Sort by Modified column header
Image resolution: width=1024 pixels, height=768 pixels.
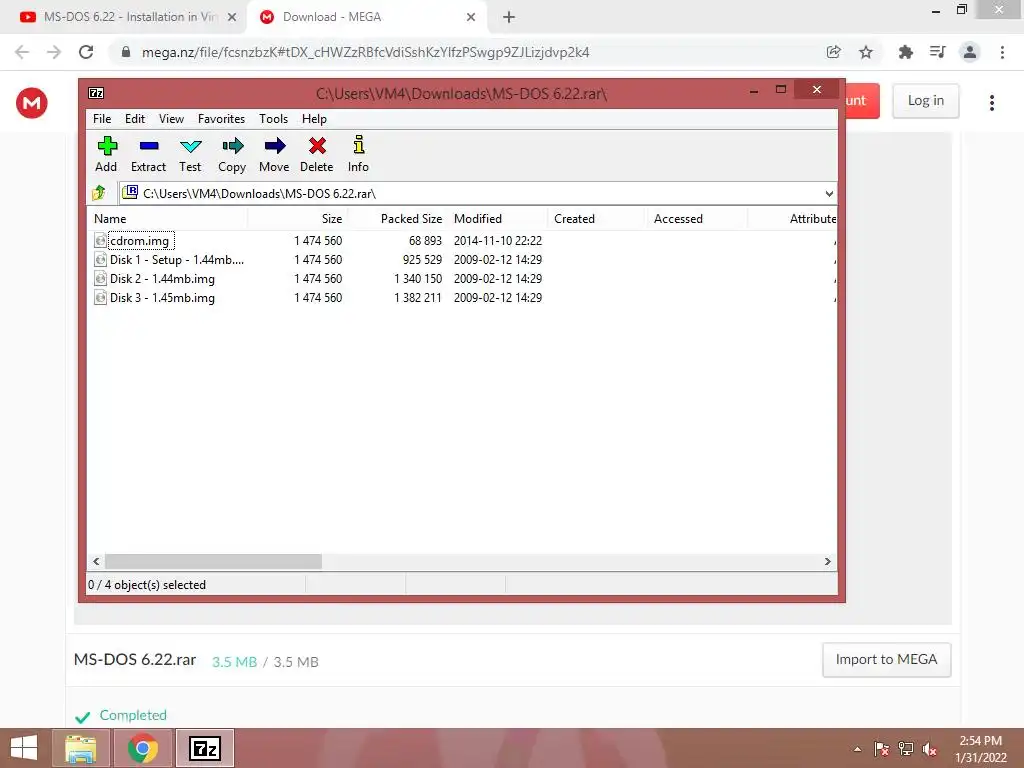point(498,219)
